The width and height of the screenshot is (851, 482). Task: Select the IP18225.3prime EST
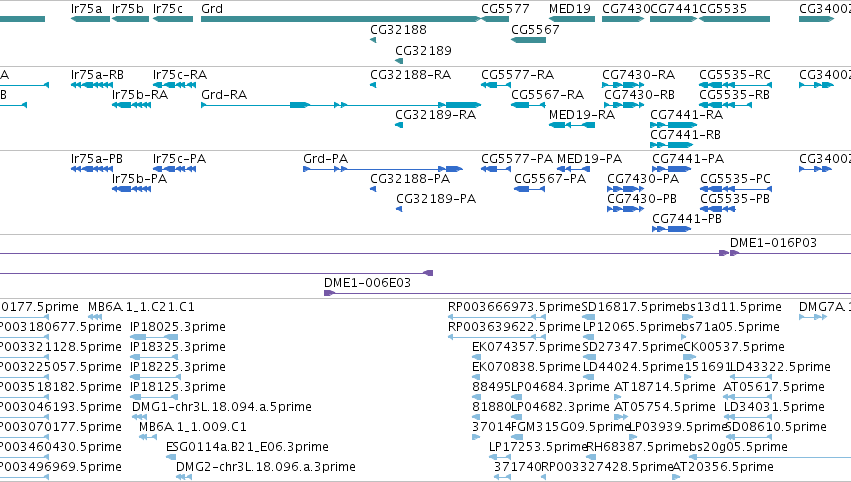point(154,377)
